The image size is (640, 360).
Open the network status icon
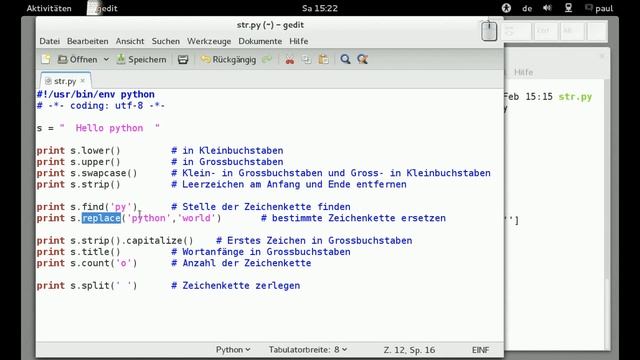coord(568,8)
